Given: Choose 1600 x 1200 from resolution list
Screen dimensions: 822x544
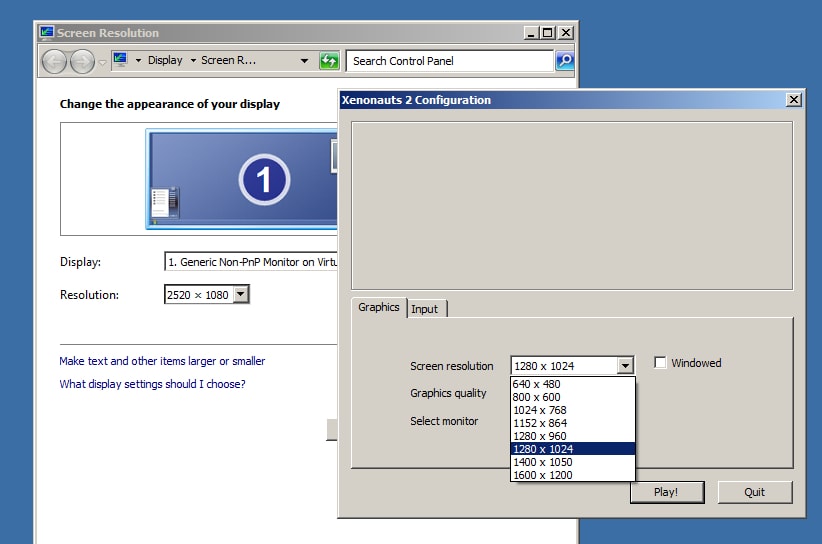Looking at the screenshot, I should 572,475.
